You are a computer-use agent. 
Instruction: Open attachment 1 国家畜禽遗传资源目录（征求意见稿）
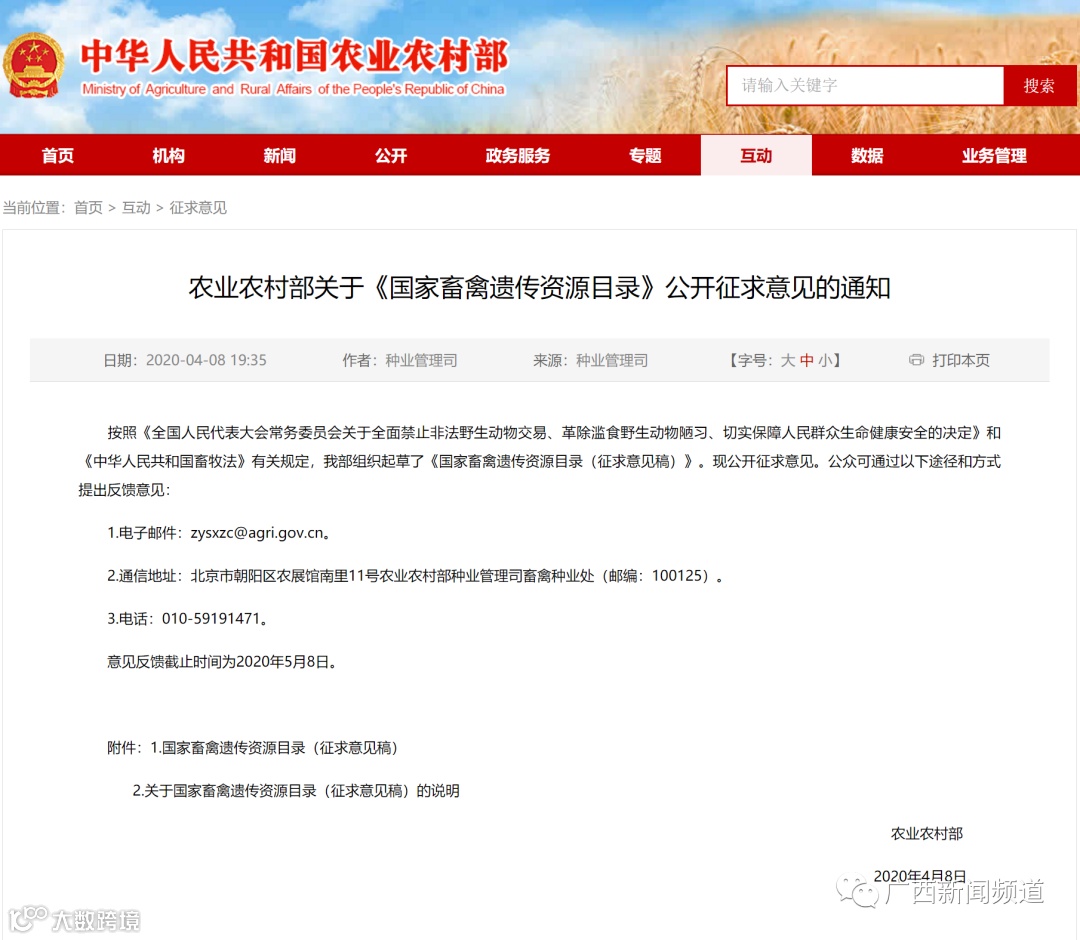pyautogui.click(x=274, y=748)
